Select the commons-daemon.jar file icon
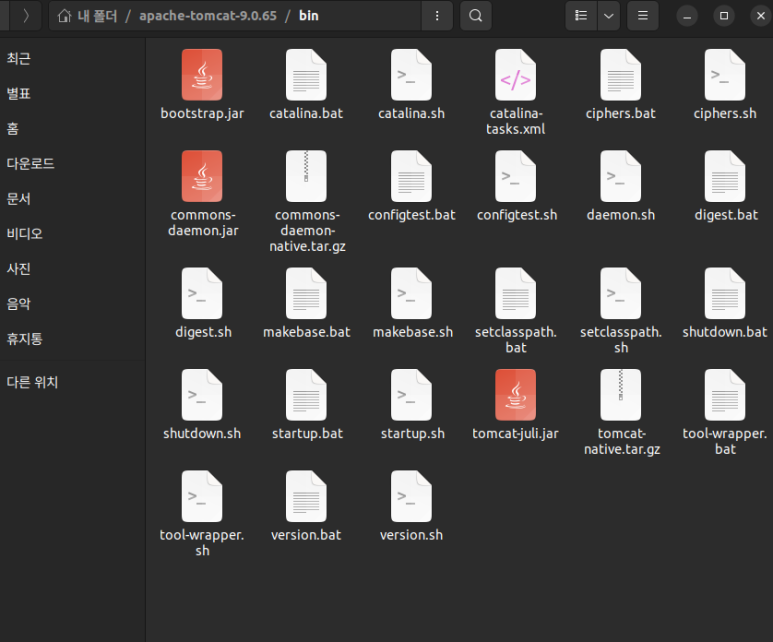This screenshot has width=773, height=642. pyautogui.click(x=202, y=177)
